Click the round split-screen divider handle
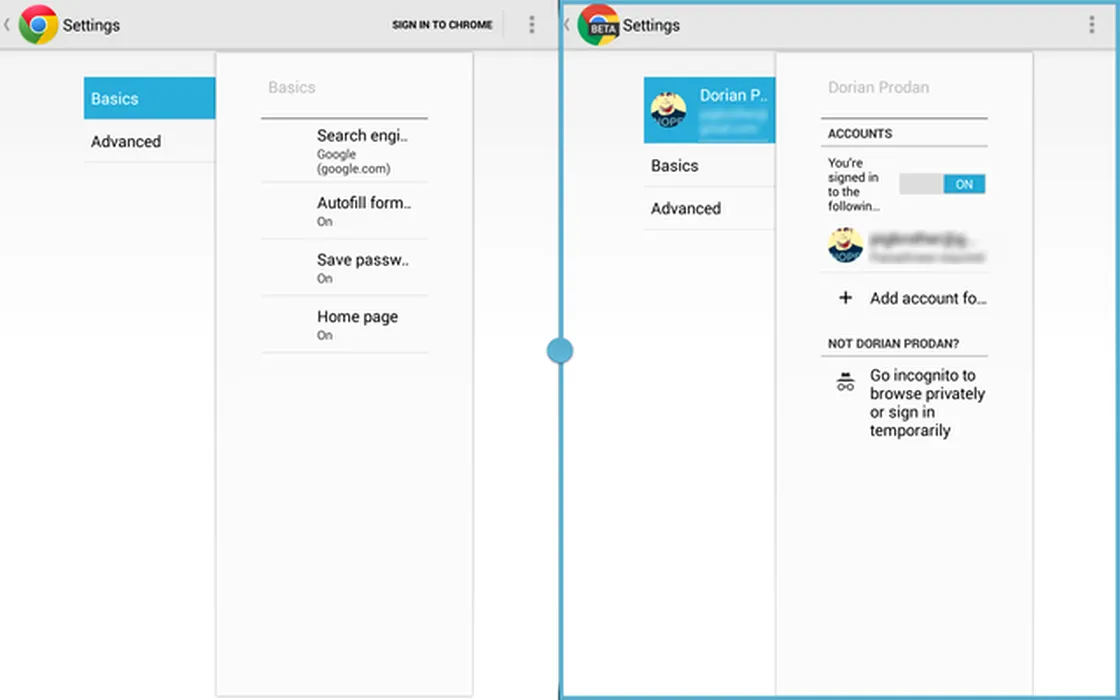This screenshot has height=700, width=1120. point(560,351)
